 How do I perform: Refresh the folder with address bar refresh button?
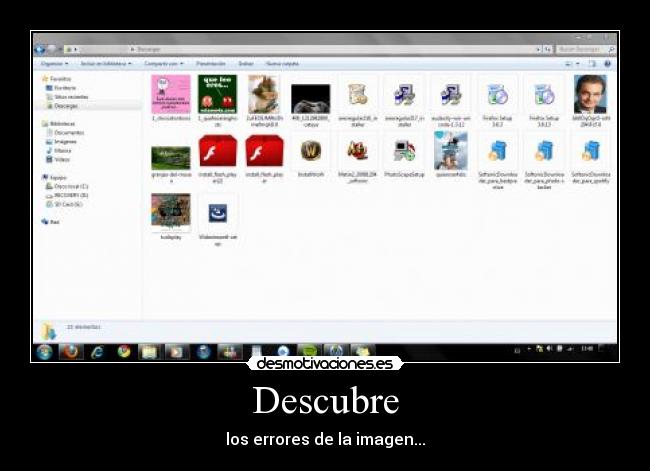548,49
